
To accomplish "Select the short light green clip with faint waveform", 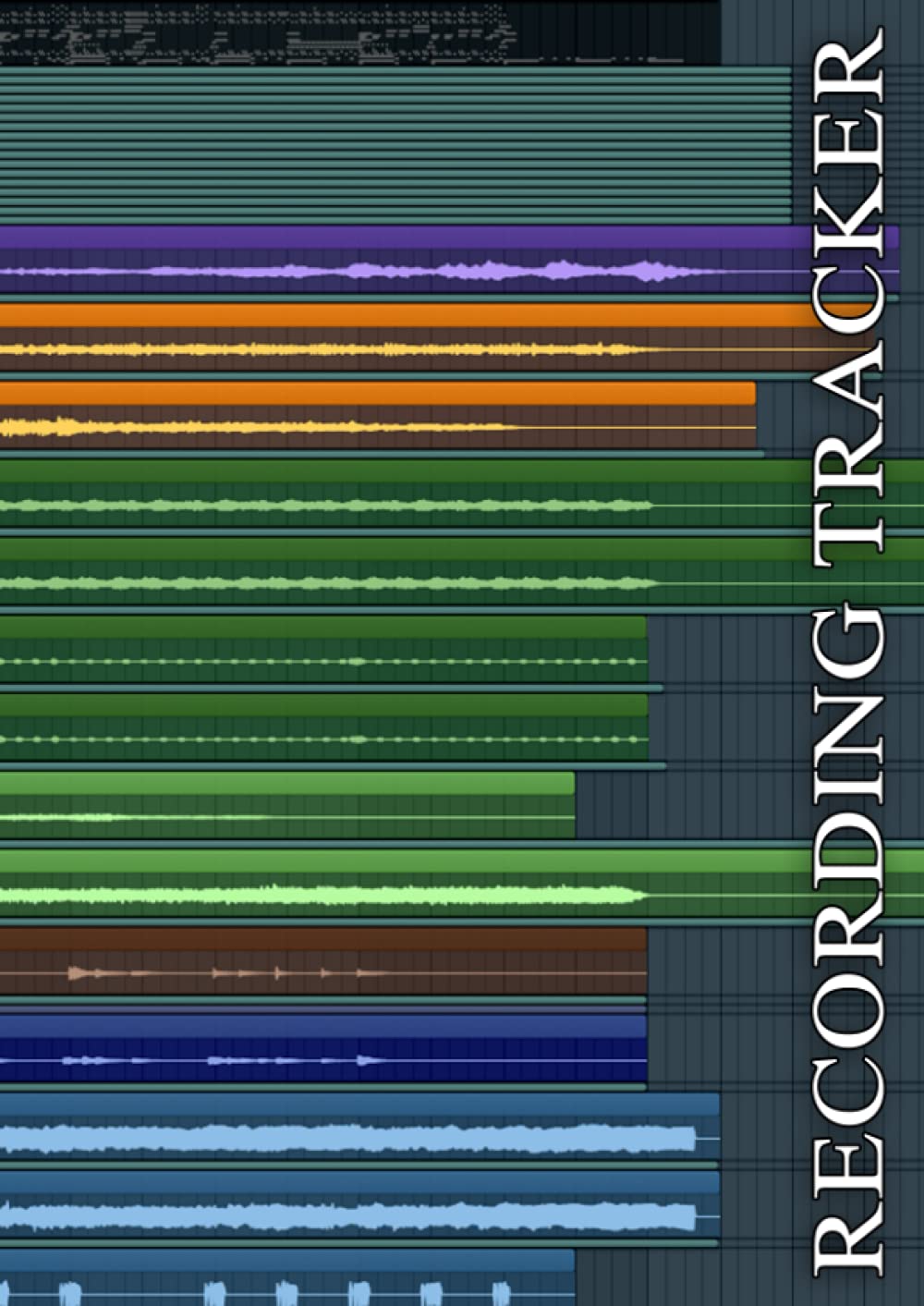I will [287, 806].
